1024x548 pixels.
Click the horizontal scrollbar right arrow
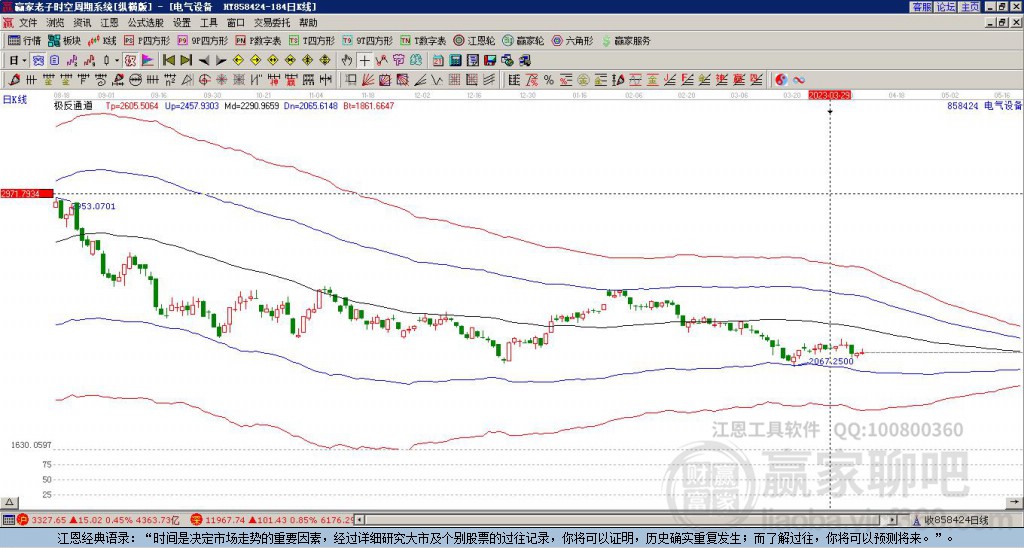(893, 521)
